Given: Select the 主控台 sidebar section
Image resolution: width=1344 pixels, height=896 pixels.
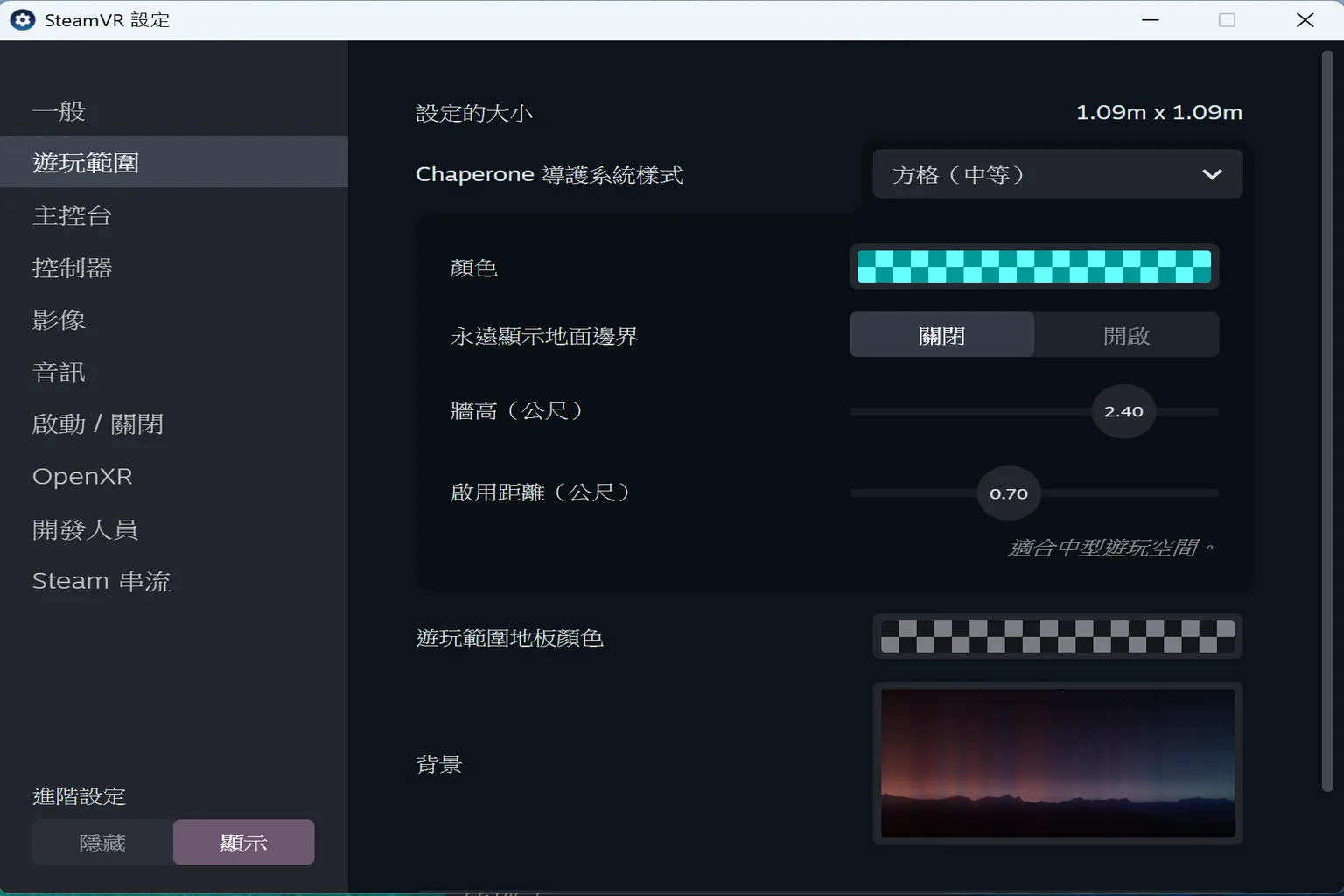Looking at the screenshot, I should [72, 215].
